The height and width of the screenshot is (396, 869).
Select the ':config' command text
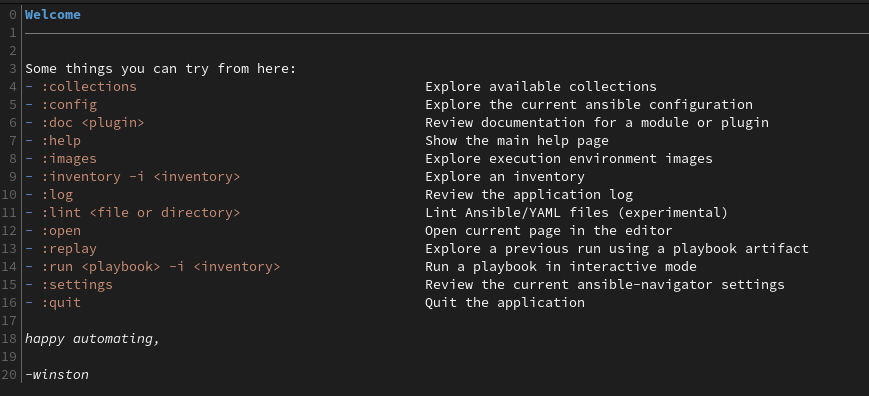click(x=69, y=105)
